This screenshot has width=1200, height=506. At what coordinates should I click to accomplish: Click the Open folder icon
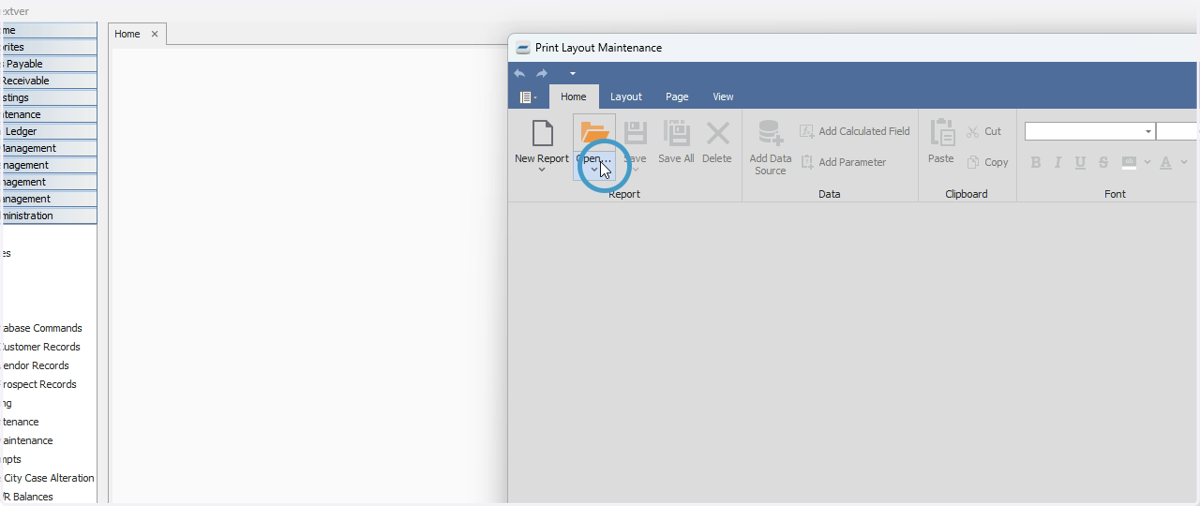pyautogui.click(x=594, y=132)
